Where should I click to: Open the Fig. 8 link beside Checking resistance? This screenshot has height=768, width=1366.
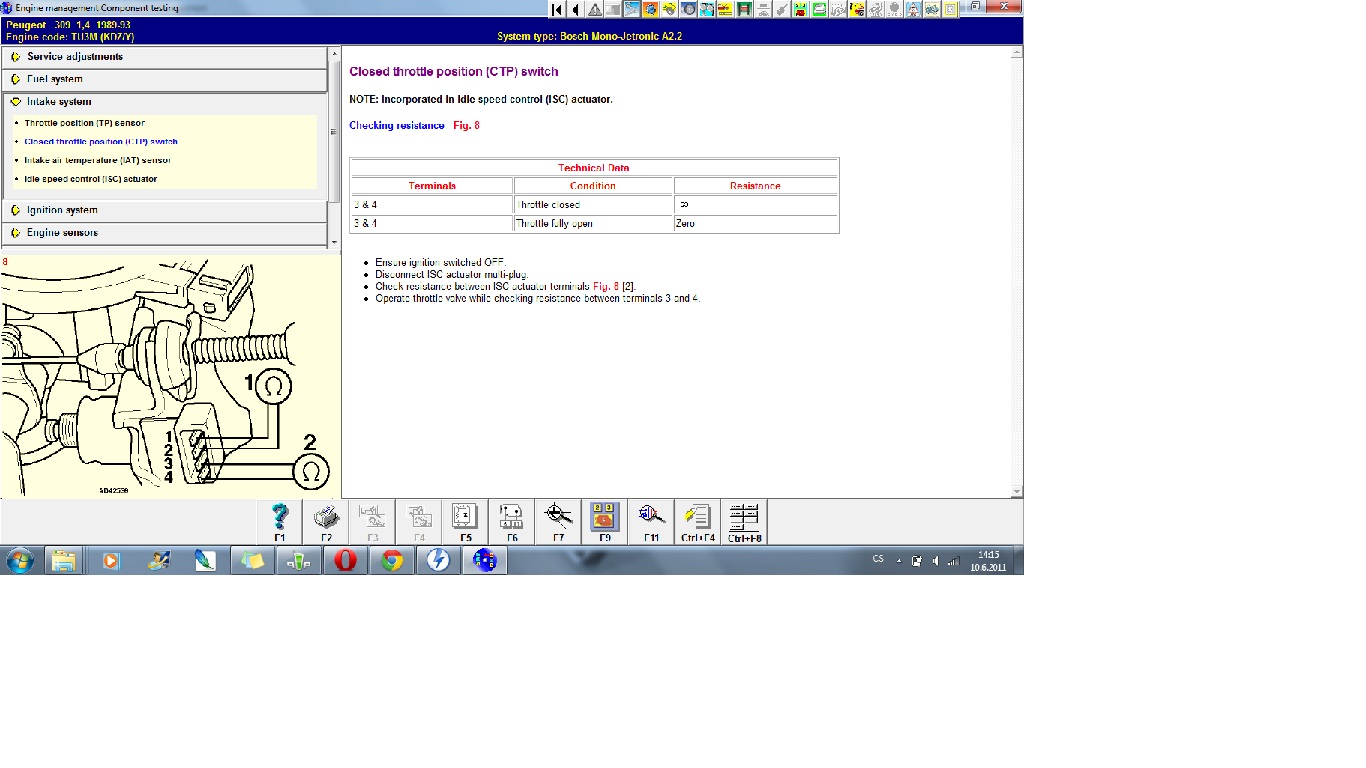coord(466,126)
